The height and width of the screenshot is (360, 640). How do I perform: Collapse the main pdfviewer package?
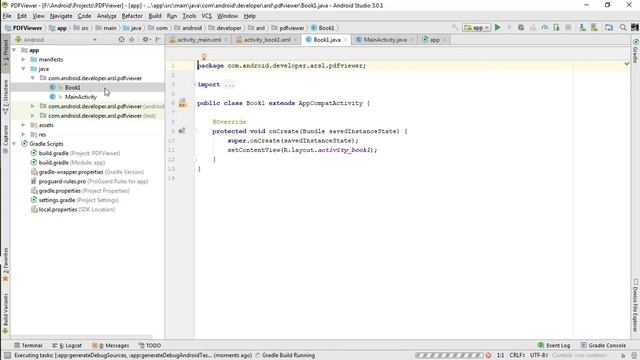(x=33, y=78)
